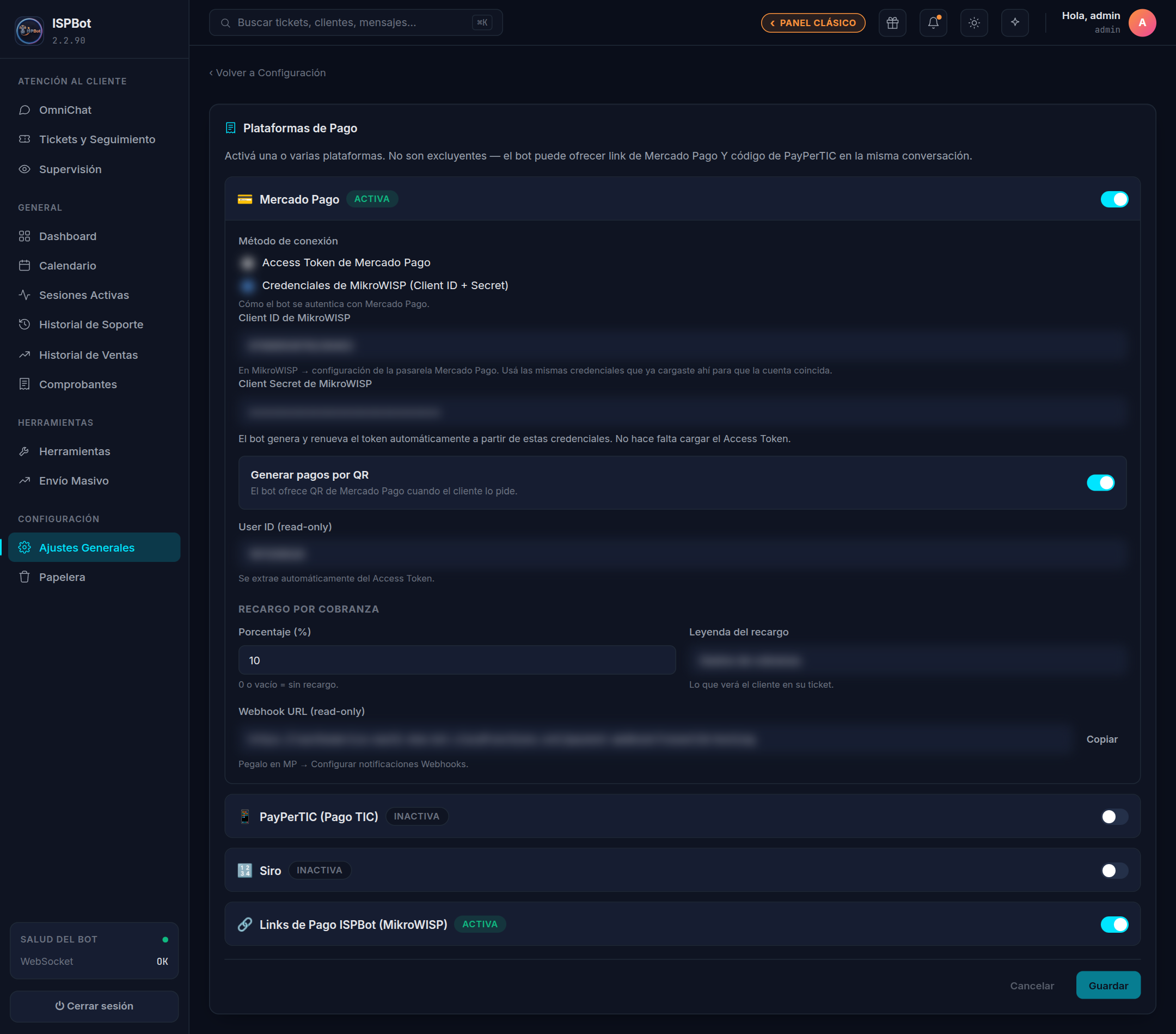Click the Comprobantes receipt icon

[x=24, y=384]
